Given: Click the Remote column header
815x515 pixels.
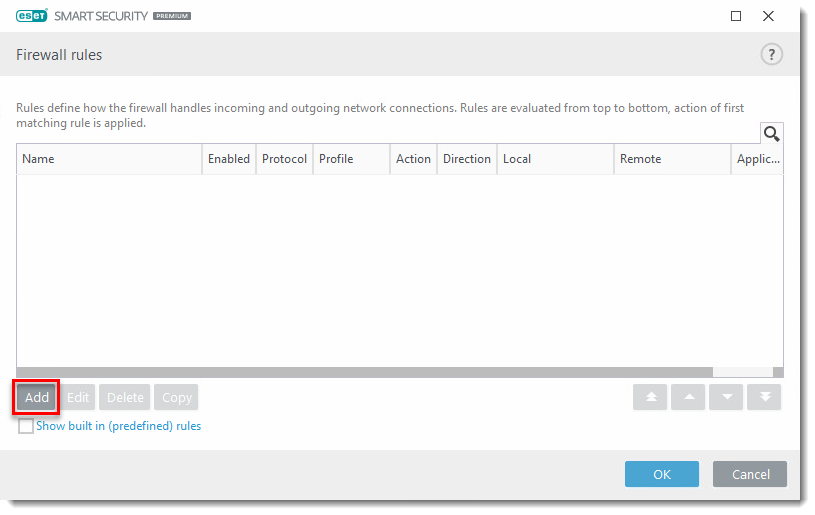Looking at the screenshot, I should (671, 159).
